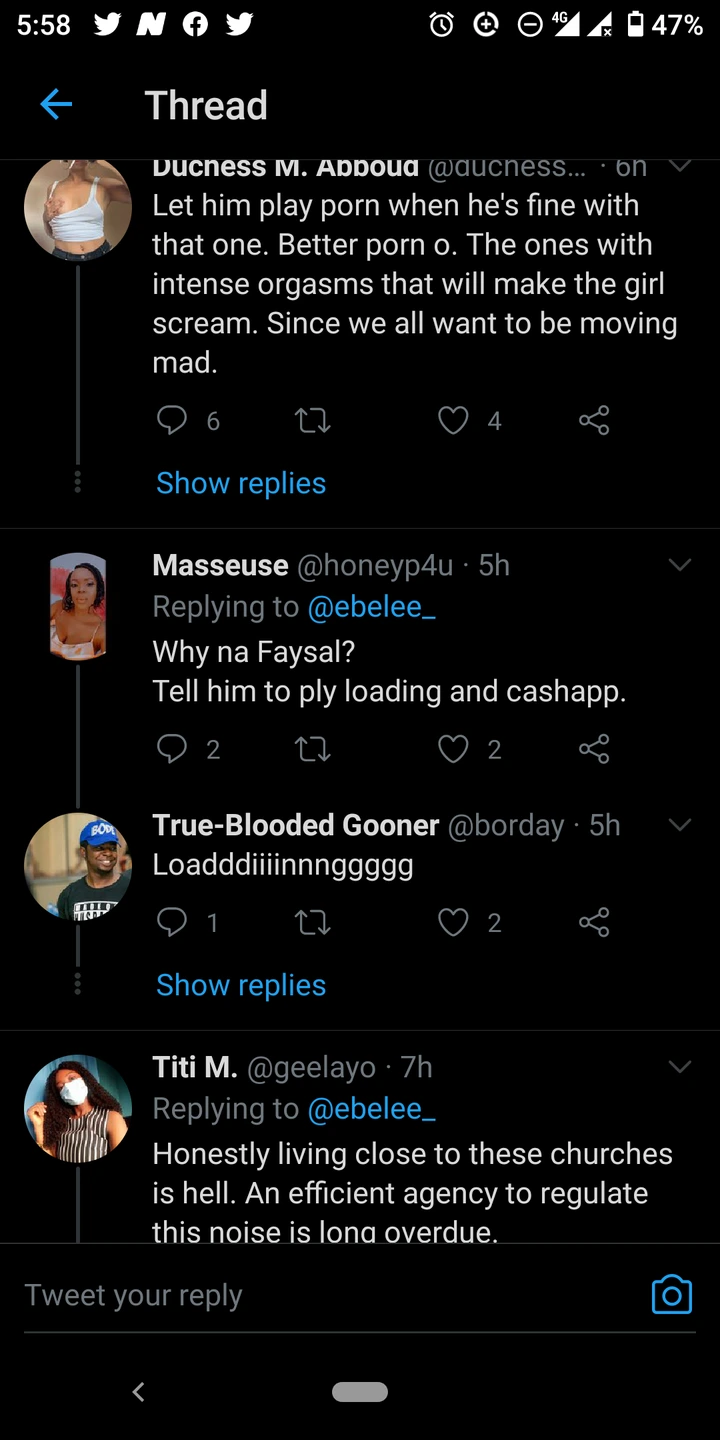Open the camera icon in reply bar
The height and width of the screenshot is (1440, 720).
point(671,1294)
